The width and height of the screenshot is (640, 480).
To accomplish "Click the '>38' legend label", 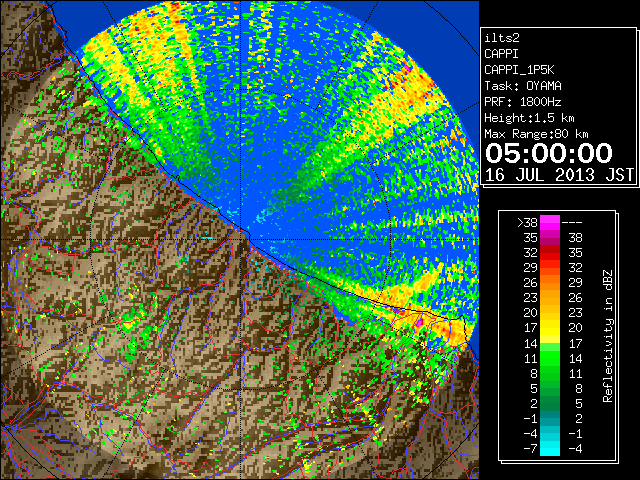I will (527, 222).
